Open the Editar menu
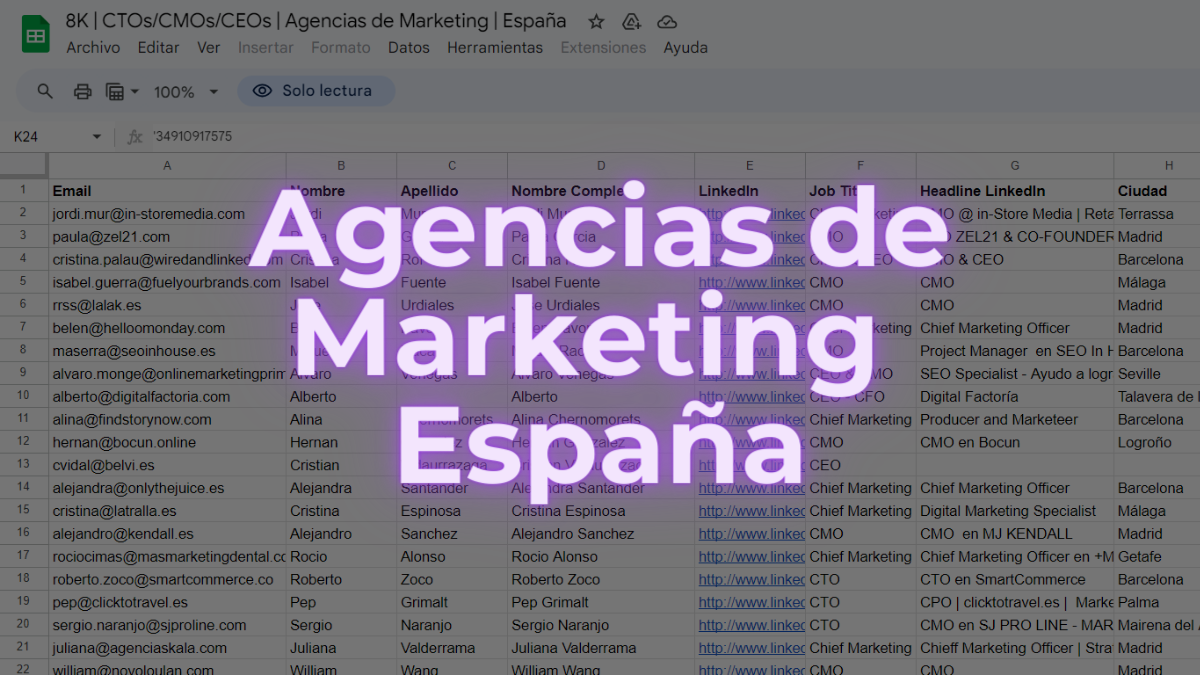This screenshot has width=1200, height=675. click(158, 47)
